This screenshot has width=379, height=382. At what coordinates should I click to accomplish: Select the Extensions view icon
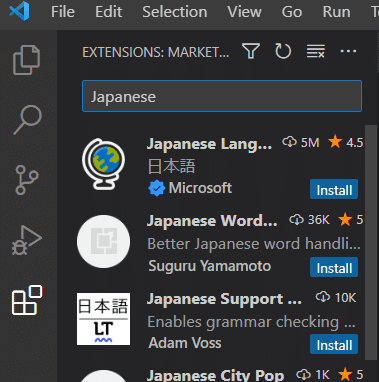pos(27,300)
